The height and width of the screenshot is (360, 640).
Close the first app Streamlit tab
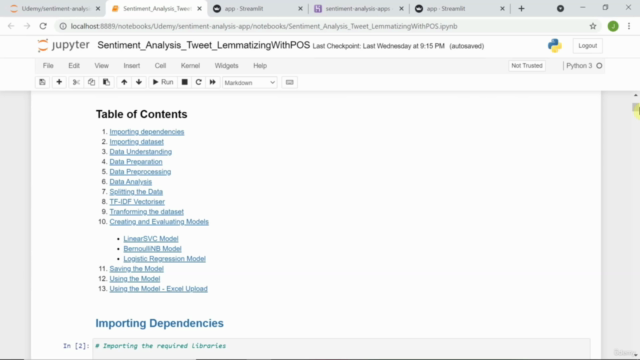click(x=300, y=9)
